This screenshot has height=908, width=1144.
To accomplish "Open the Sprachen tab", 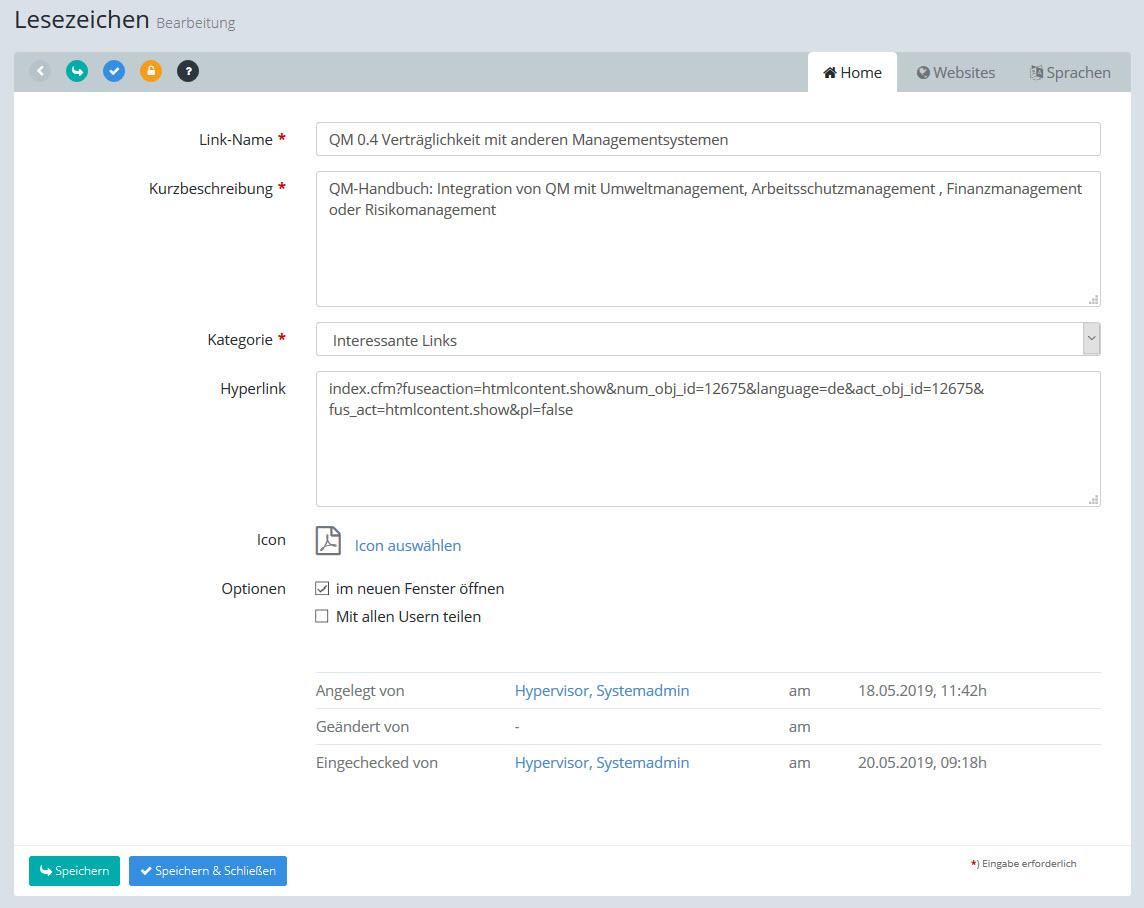I will tap(1070, 73).
